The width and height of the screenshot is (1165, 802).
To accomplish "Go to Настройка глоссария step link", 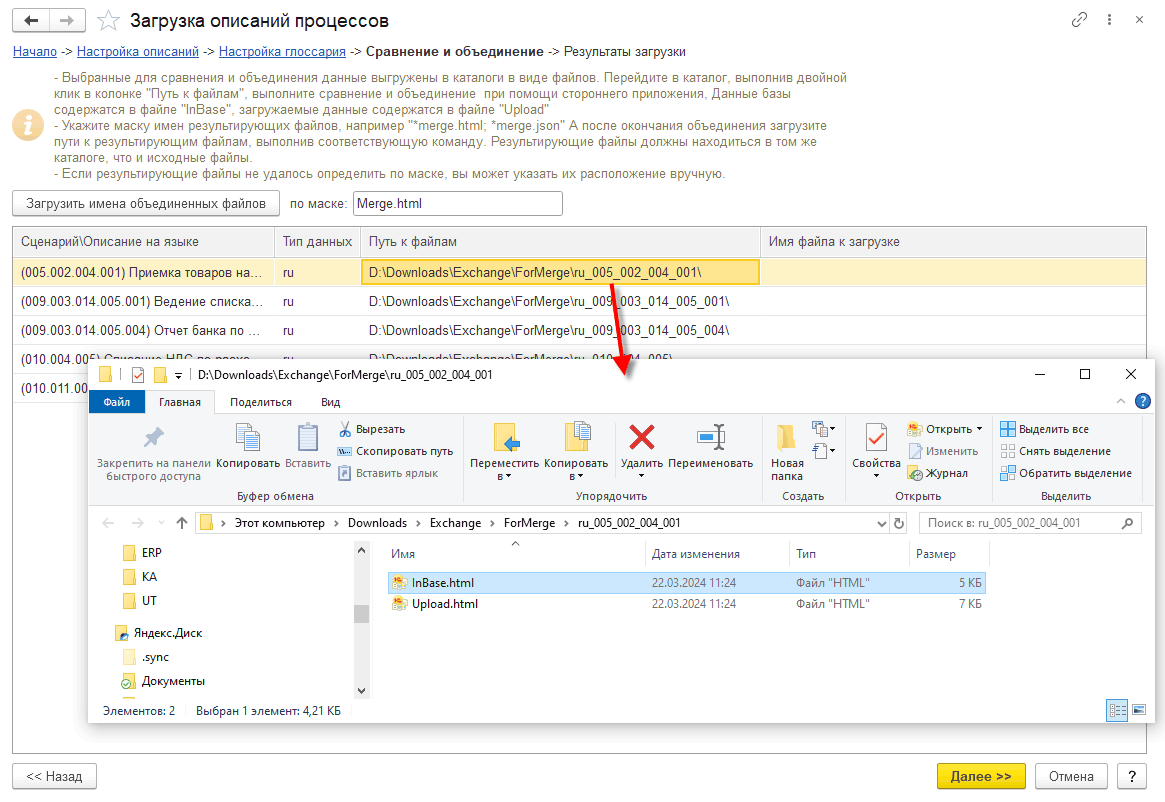I will click(x=282, y=51).
